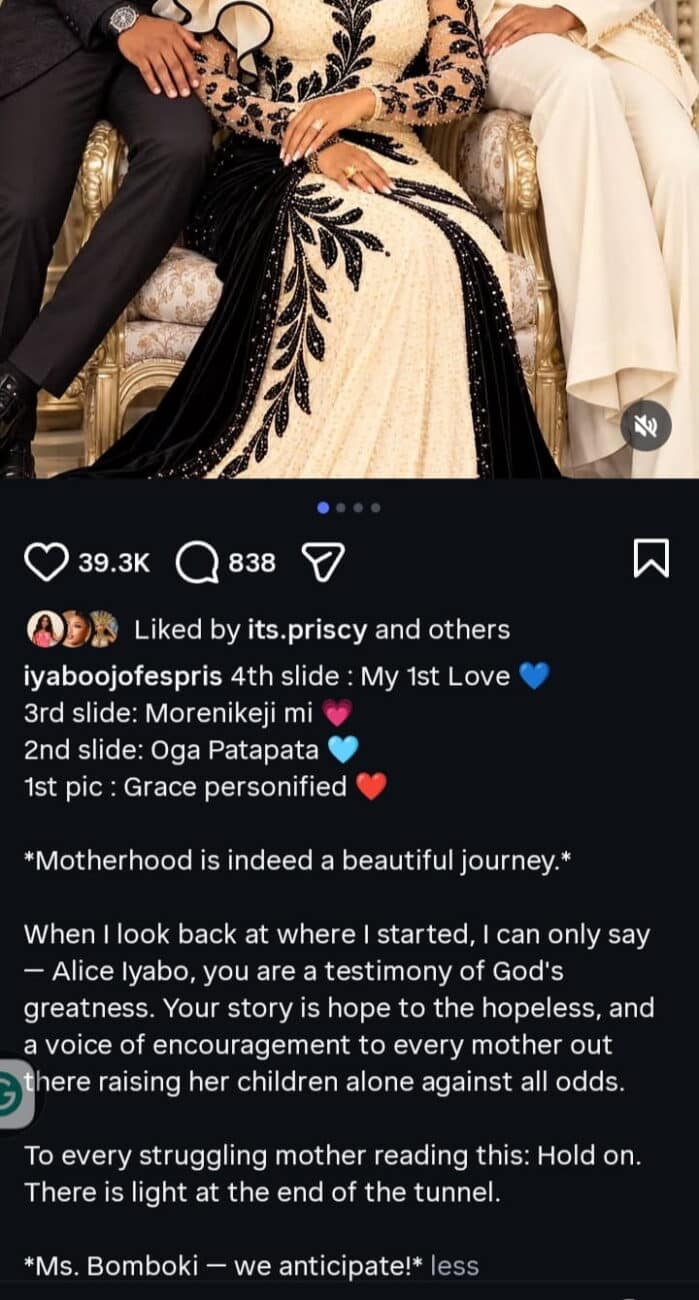Screen dimensions: 699x1300
Task: Tap the red heart emoji in caption
Action: (x=371, y=787)
